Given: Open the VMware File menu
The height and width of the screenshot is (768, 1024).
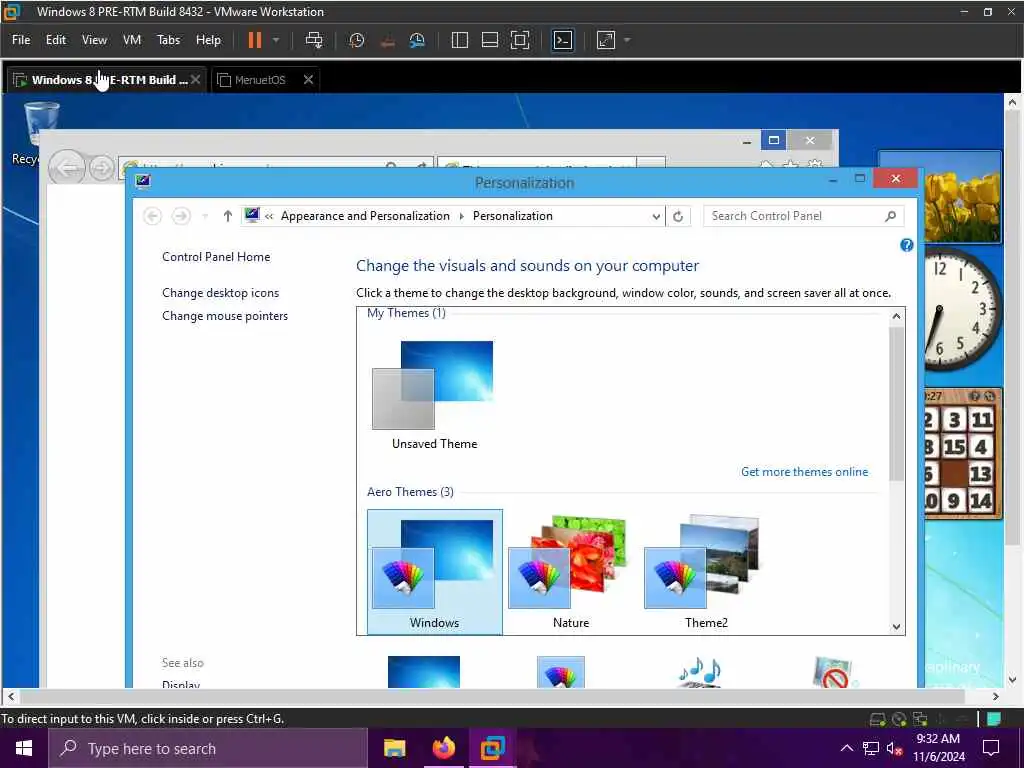Looking at the screenshot, I should pyautogui.click(x=21, y=40).
